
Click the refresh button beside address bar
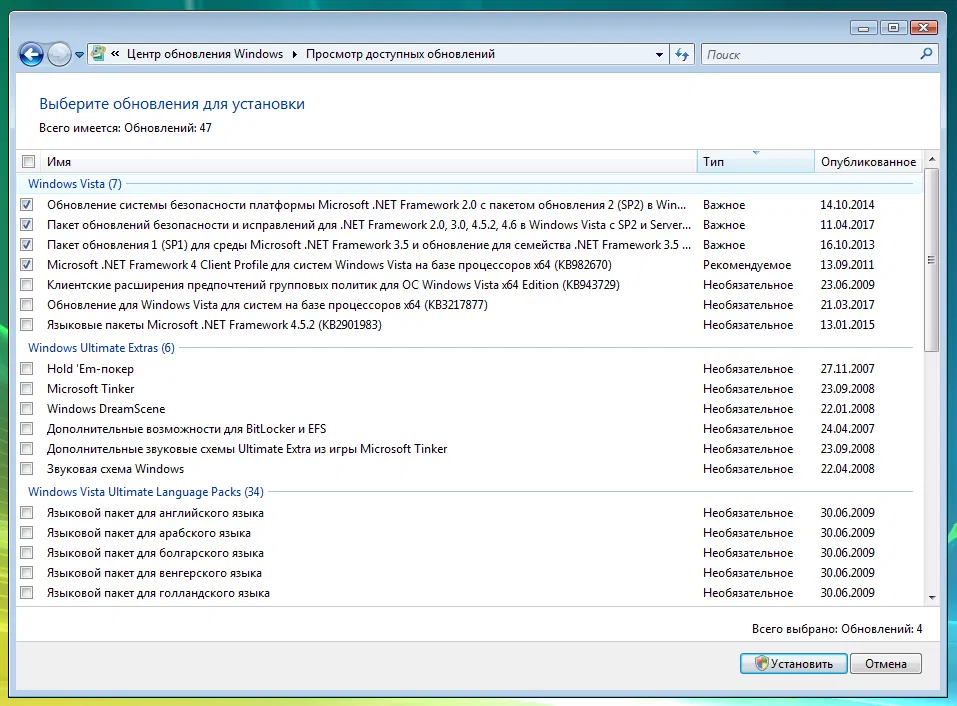(682, 54)
